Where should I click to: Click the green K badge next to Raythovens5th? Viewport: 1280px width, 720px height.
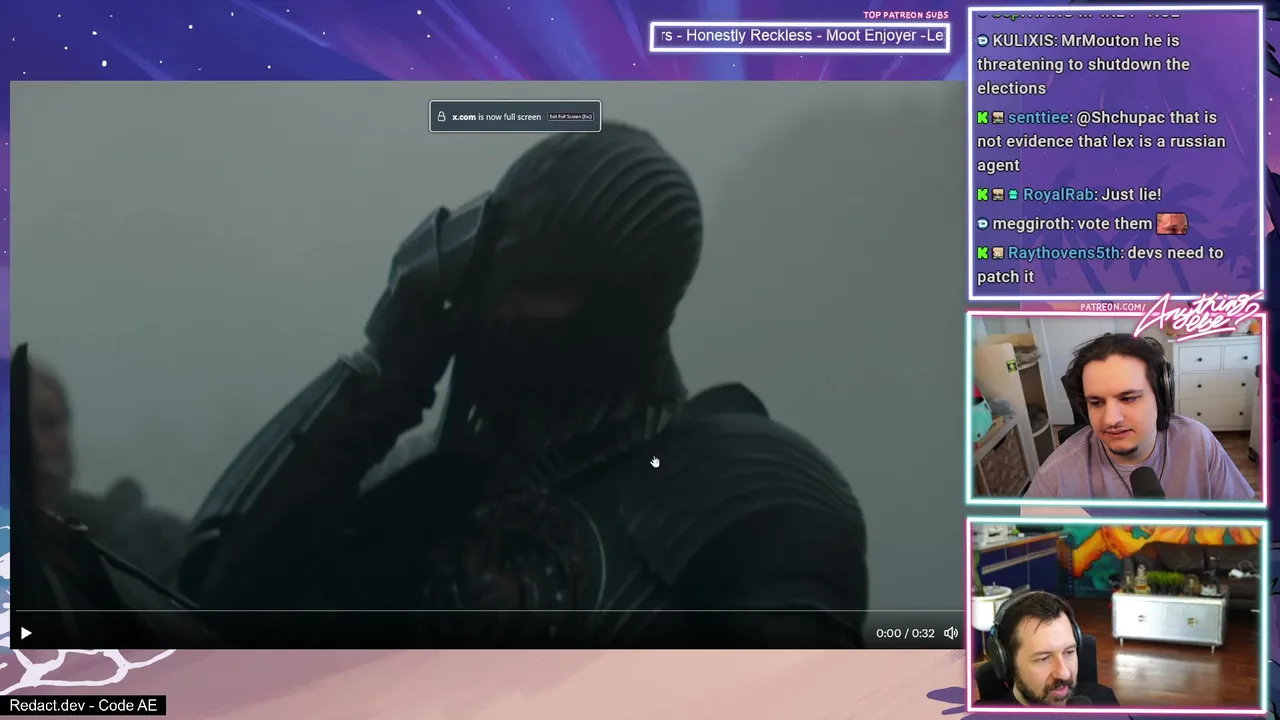[x=983, y=252]
